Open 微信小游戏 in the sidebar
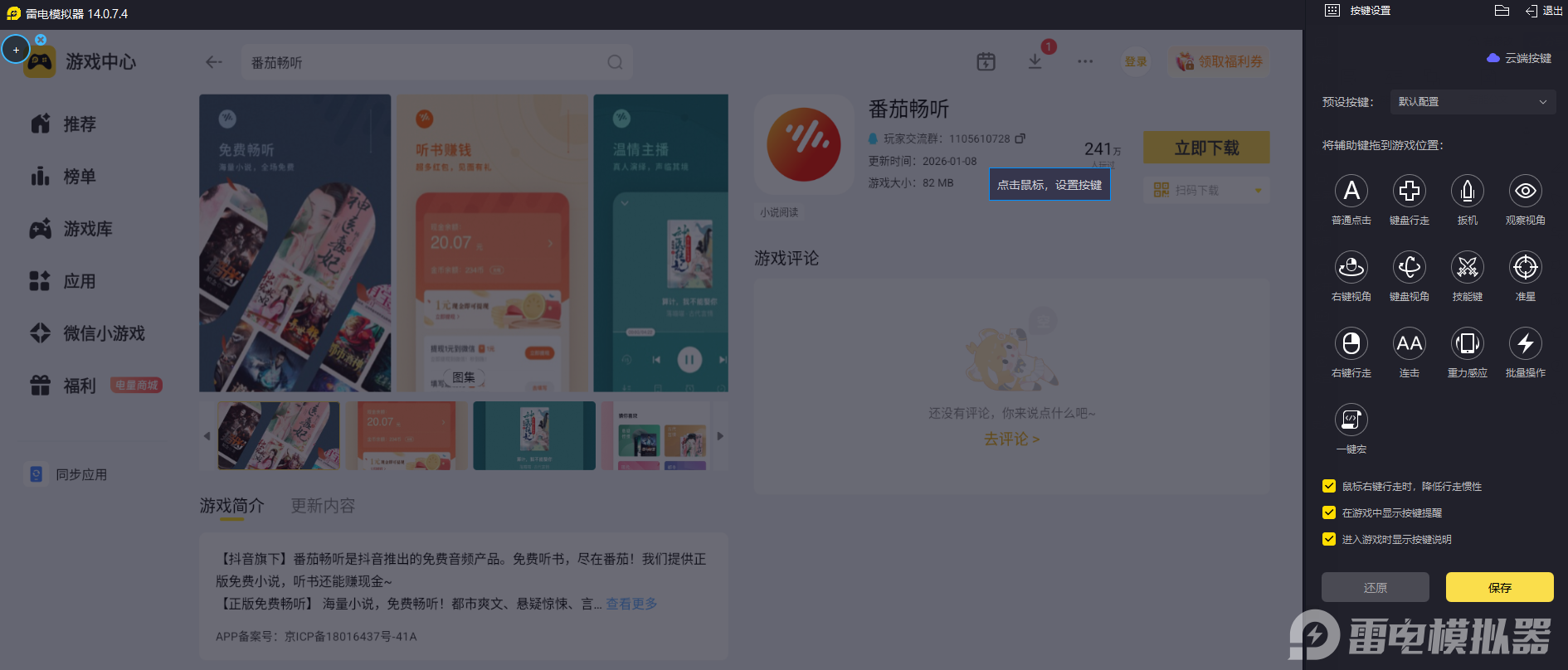The image size is (1568, 670). [x=87, y=333]
